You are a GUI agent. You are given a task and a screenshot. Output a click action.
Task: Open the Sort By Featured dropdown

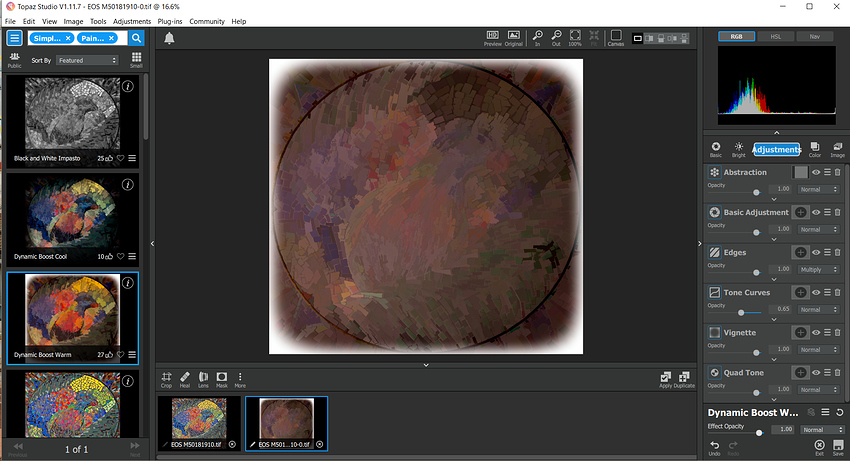click(87, 60)
